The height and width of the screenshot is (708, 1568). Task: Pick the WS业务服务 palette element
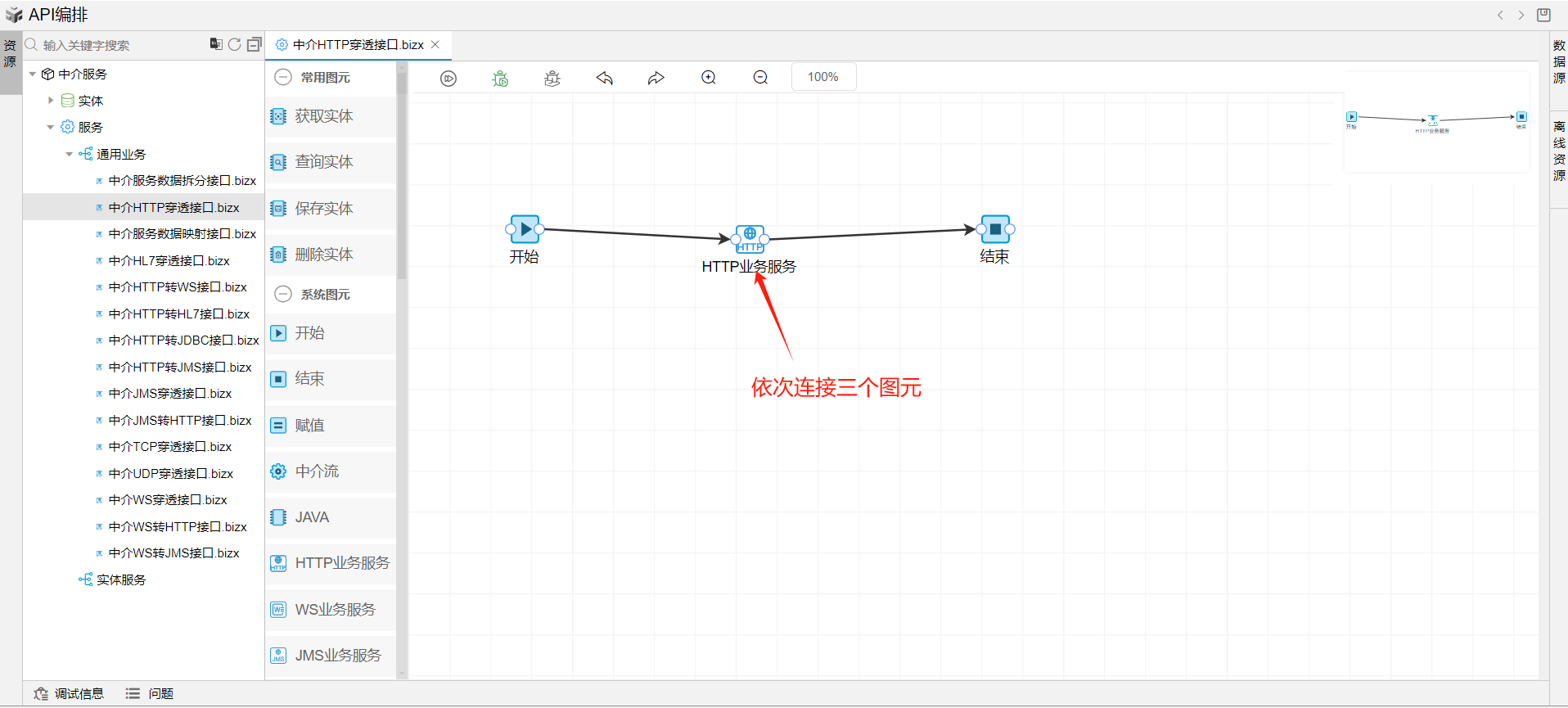(335, 609)
